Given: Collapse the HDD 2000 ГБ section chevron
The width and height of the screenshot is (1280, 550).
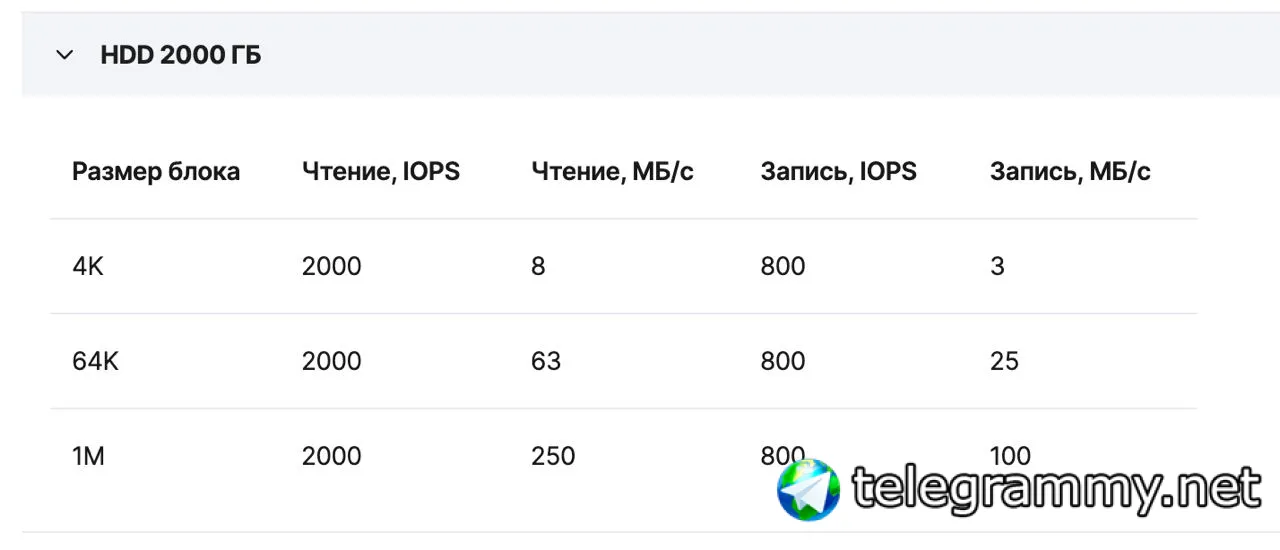Looking at the screenshot, I should point(65,56).
